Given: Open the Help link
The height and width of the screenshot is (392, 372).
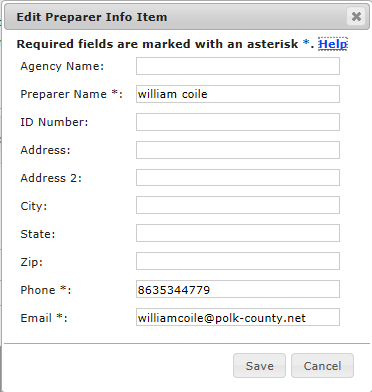Looking at the screenshot, I should coord(333,44).
